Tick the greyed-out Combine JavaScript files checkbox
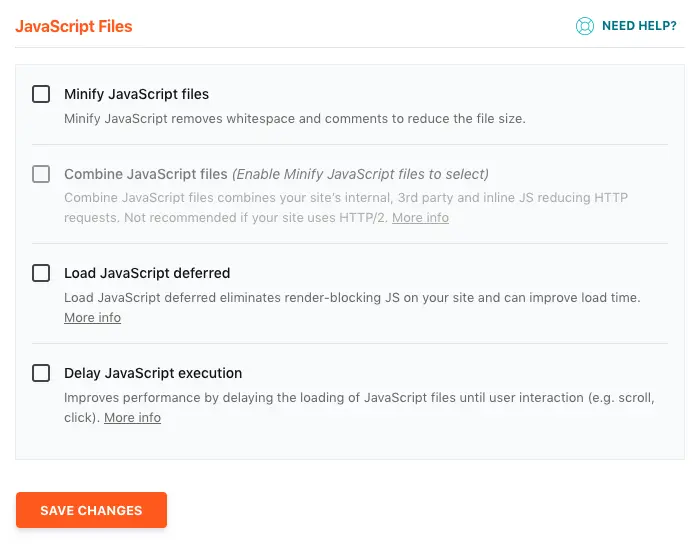Image resolution: width=700 pixels, height=558 pixels. (x=41, y=174)
